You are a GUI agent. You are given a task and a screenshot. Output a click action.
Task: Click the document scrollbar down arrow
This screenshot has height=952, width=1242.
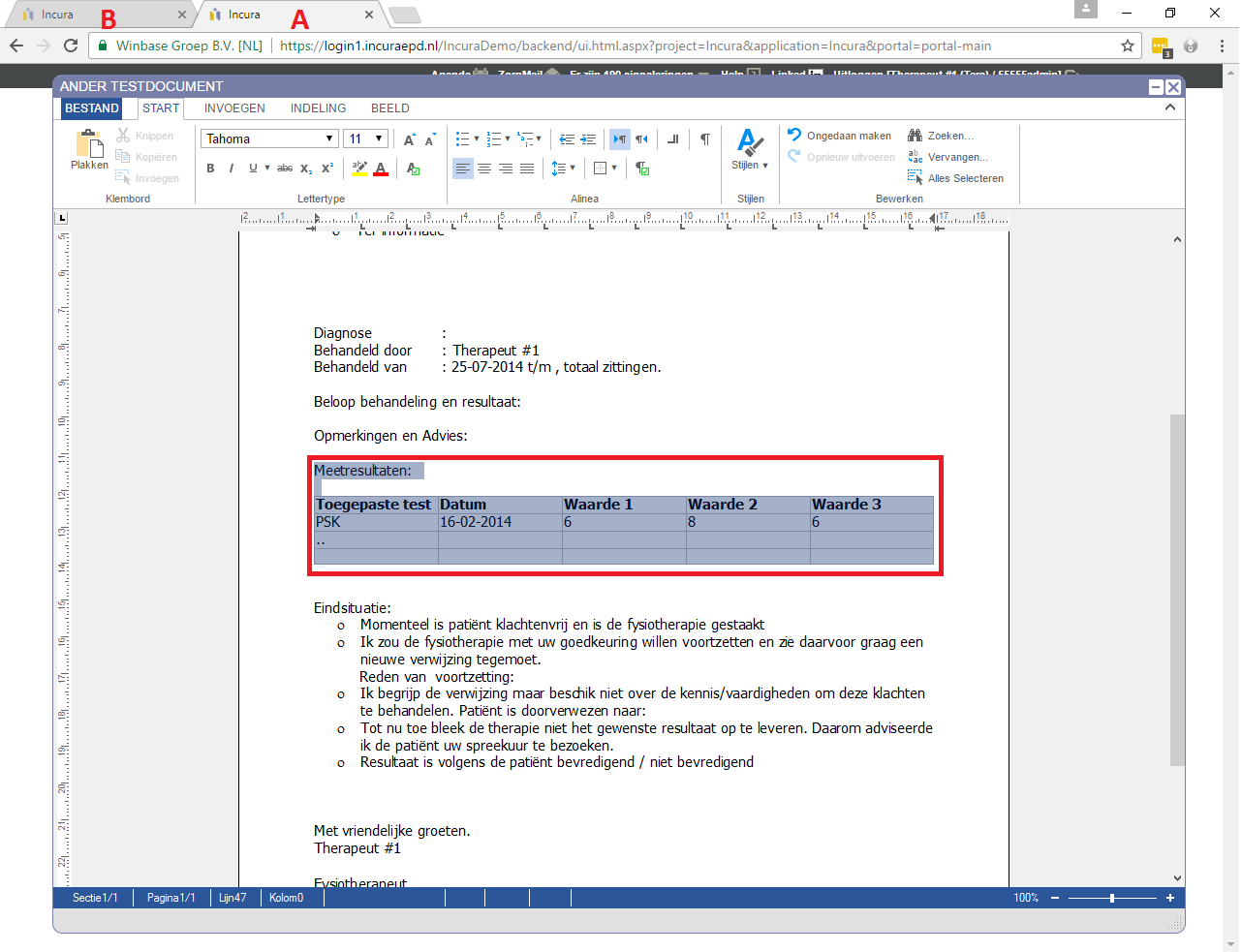coord(1177,877)
